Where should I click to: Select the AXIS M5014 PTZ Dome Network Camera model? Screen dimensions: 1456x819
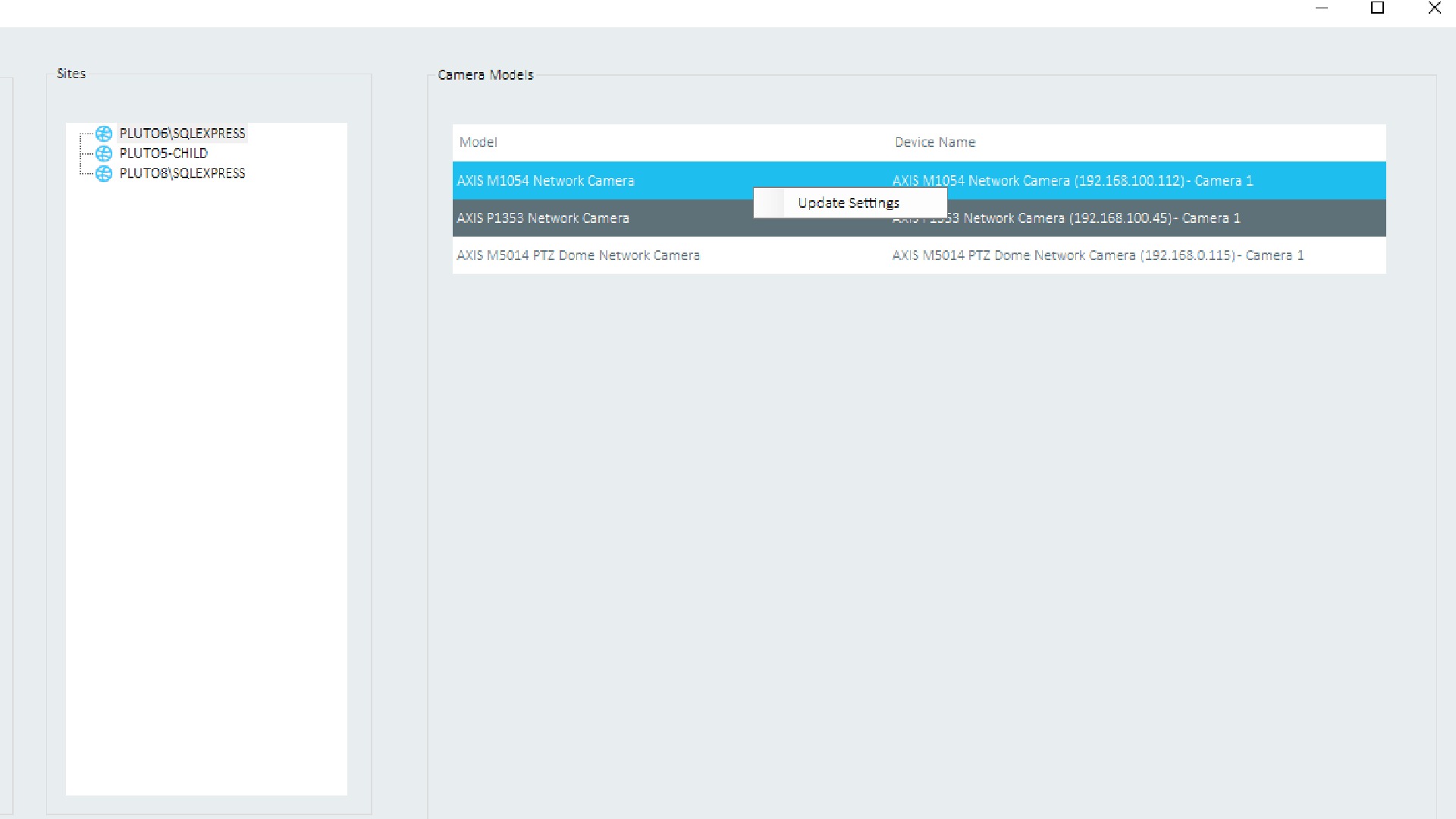click(x=578, y=256)
